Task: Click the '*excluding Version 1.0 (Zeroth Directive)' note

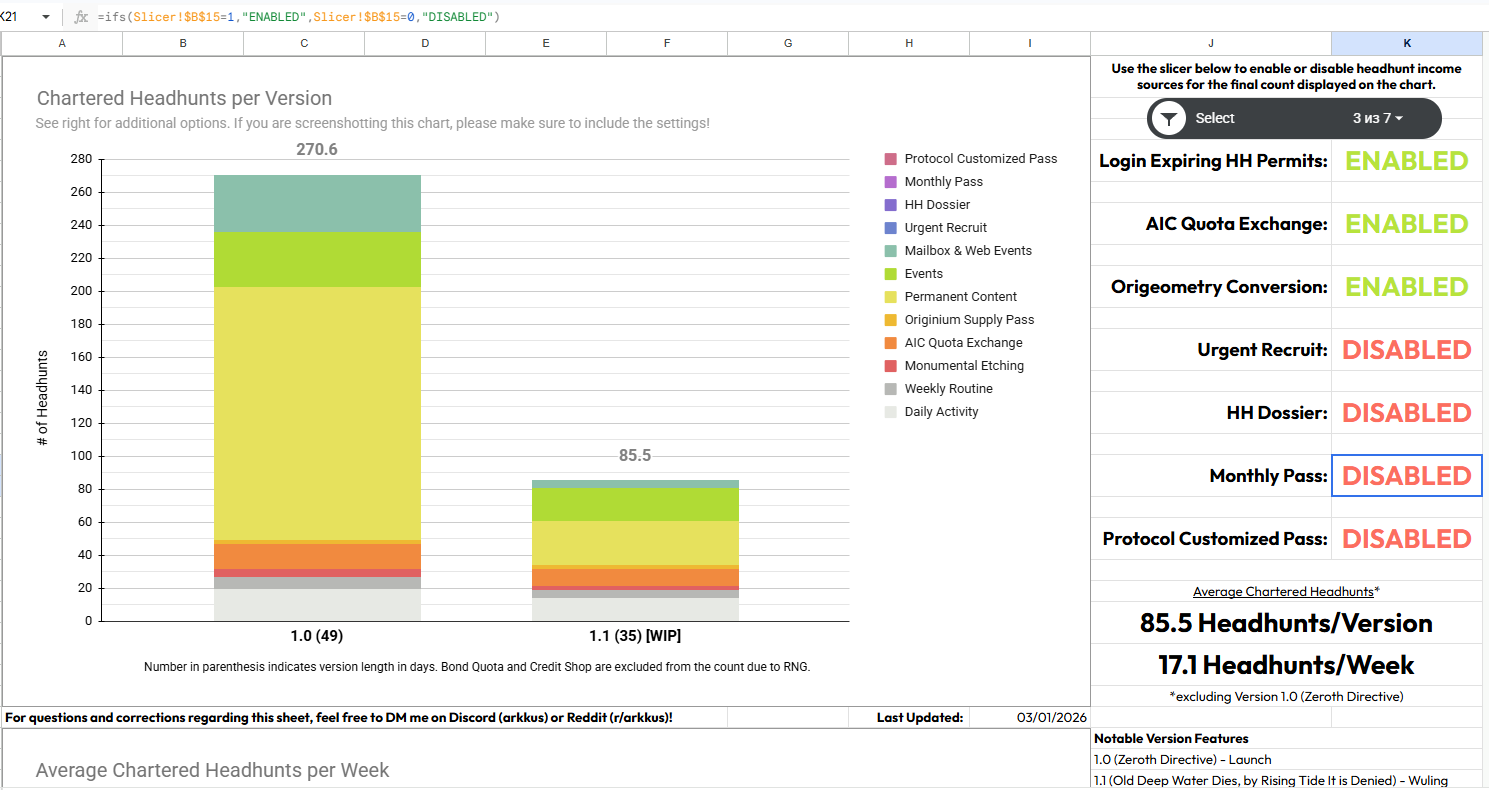Action: 1287,696
